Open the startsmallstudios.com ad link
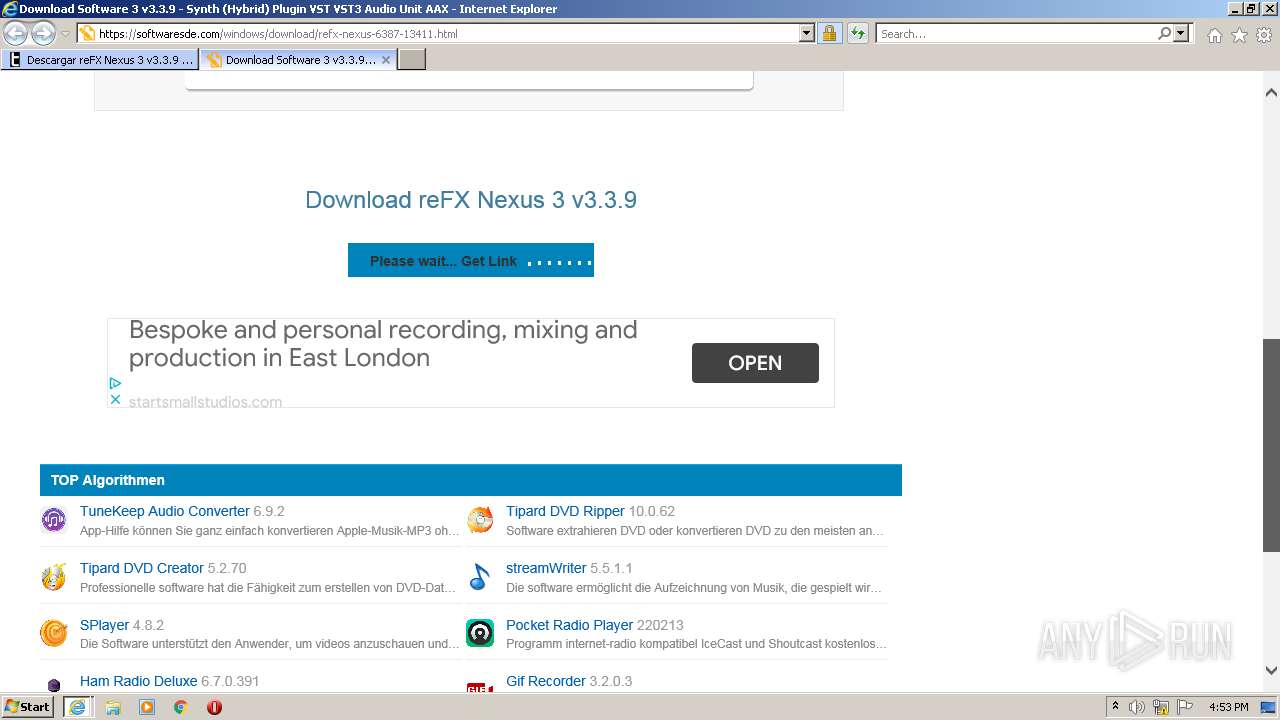 pyautogui.click(x=205, y=402)
